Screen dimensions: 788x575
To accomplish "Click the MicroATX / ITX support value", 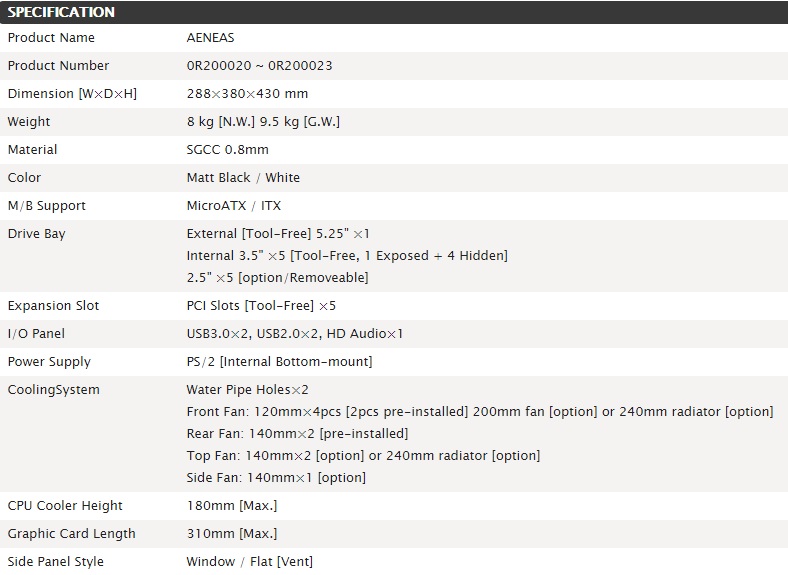I will [234, 206].
